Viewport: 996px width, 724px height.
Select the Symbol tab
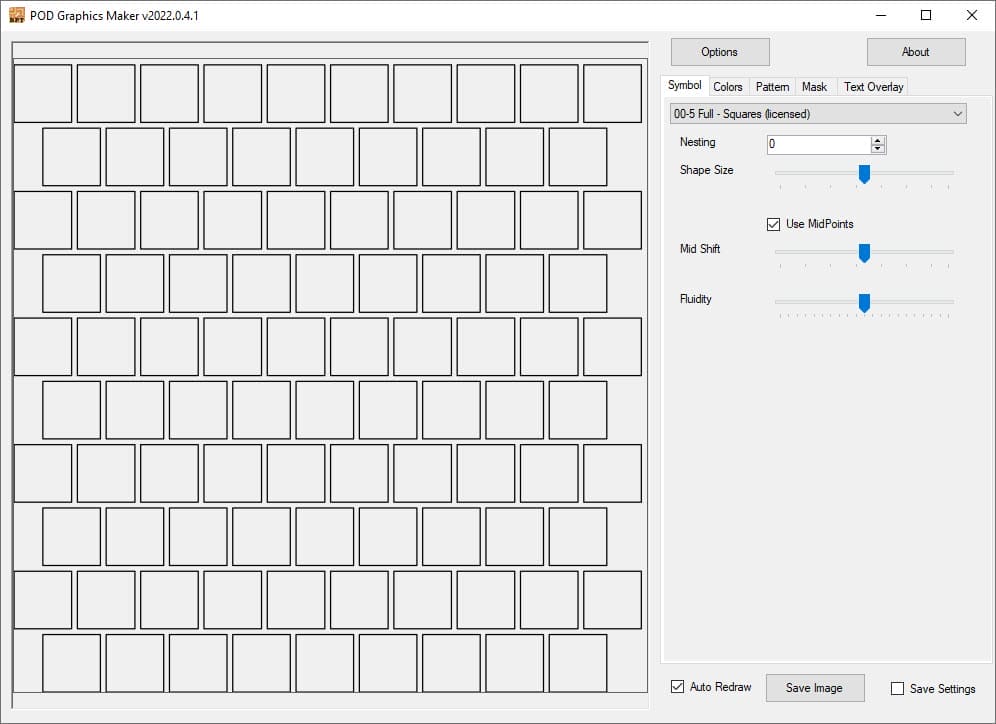(685, 86)
